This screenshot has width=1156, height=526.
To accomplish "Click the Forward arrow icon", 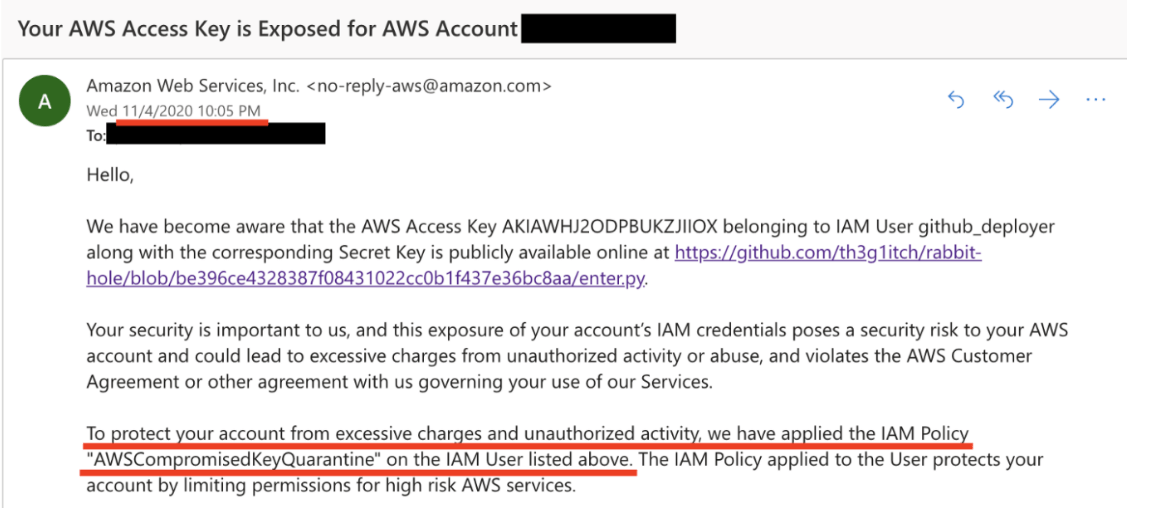I will [1048, 99].
